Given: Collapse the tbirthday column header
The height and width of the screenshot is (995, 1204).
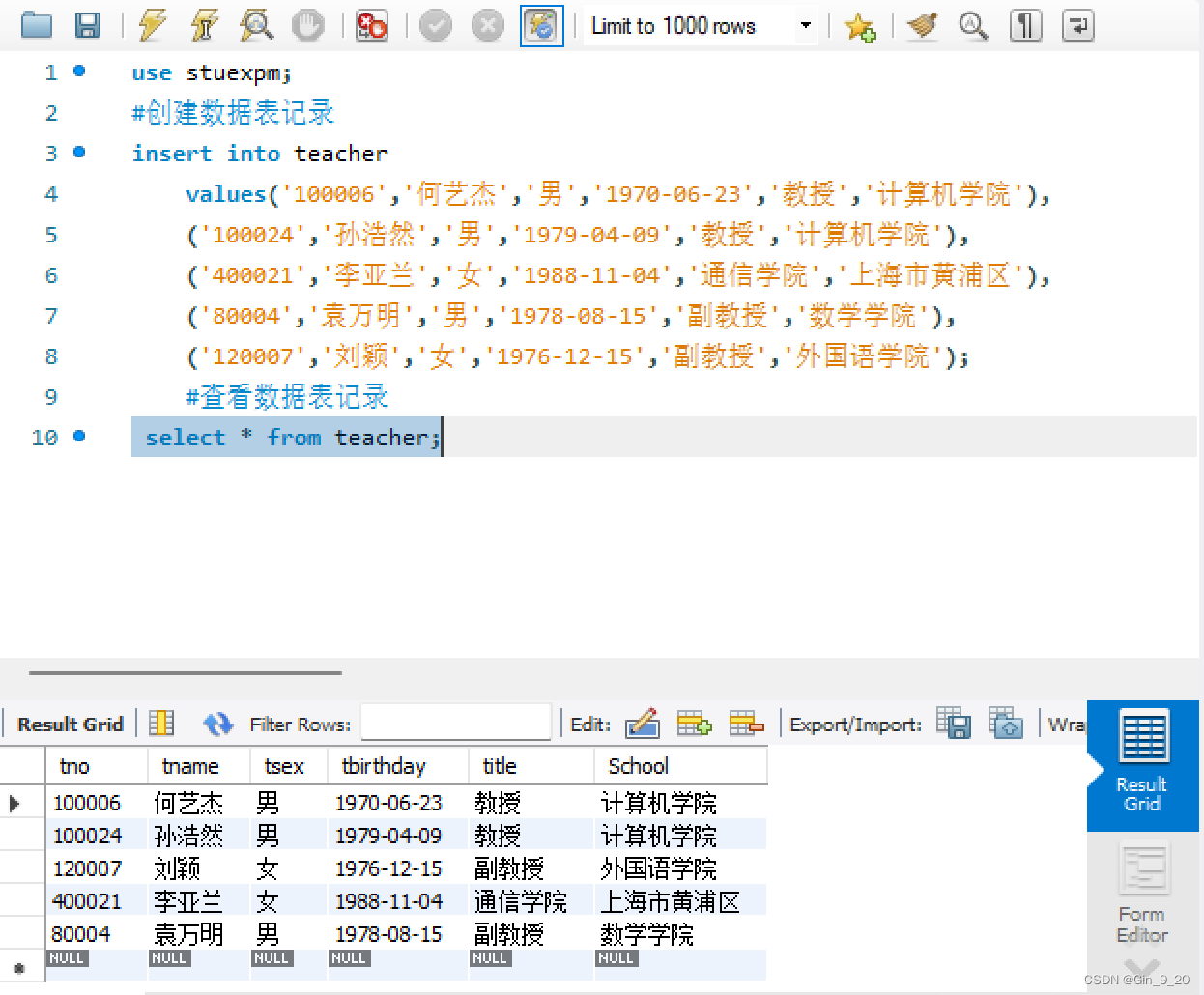Looking at the screenshot, I should [x=397, y=765].
